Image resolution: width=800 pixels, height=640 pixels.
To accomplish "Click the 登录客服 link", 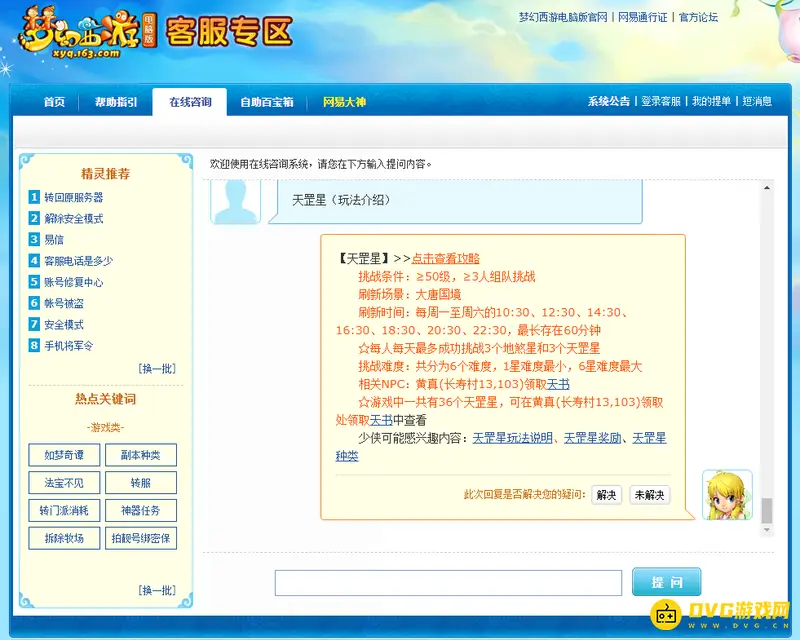I will pos(661,101).
